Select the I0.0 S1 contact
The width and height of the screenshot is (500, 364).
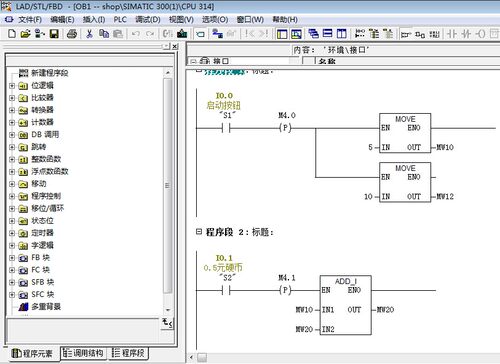(x=226, y=128)
